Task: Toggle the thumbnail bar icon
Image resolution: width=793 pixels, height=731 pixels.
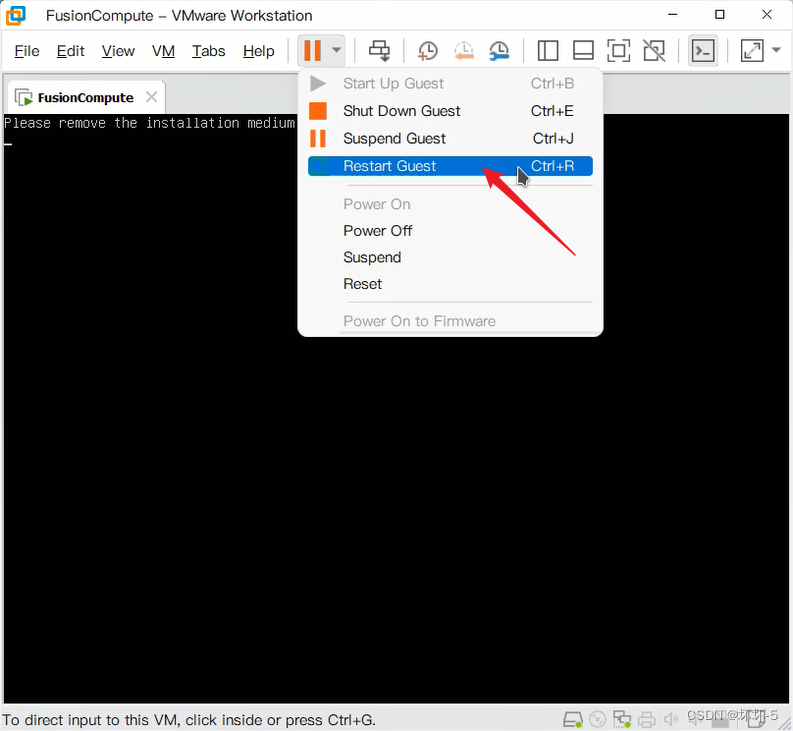Action: (x=583, y=51)
